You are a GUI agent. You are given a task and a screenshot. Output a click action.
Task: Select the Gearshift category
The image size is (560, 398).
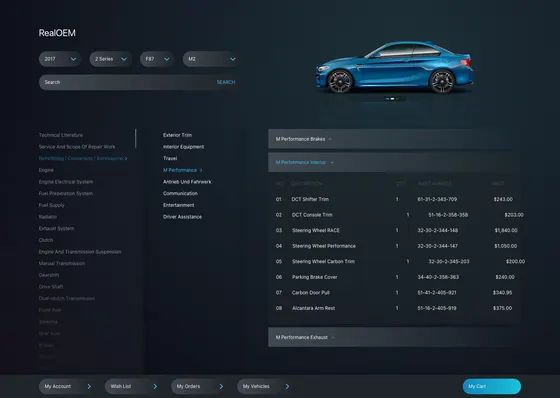[x=49, y=275]
